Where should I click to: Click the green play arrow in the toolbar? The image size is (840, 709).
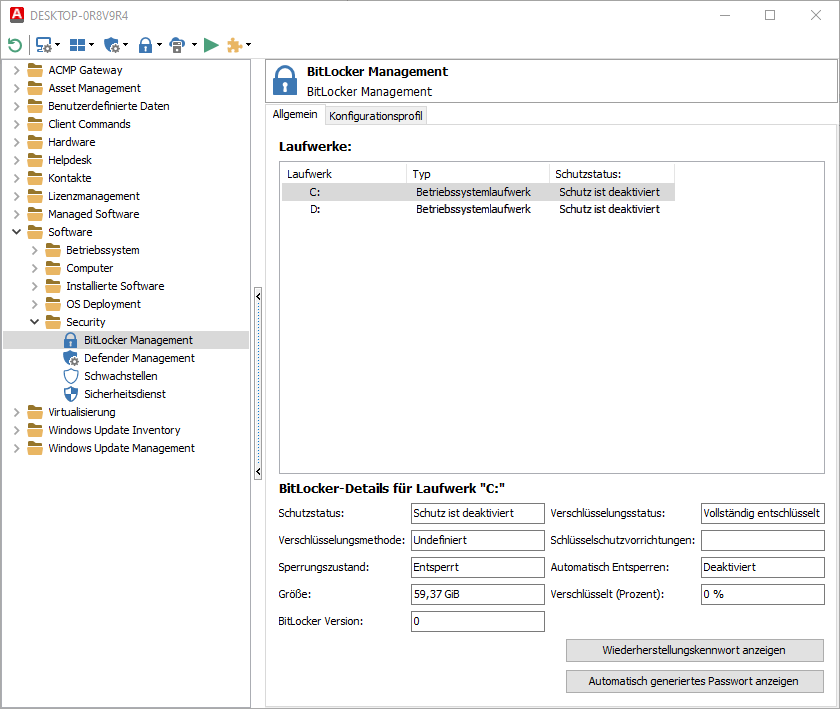coord(211,45)
